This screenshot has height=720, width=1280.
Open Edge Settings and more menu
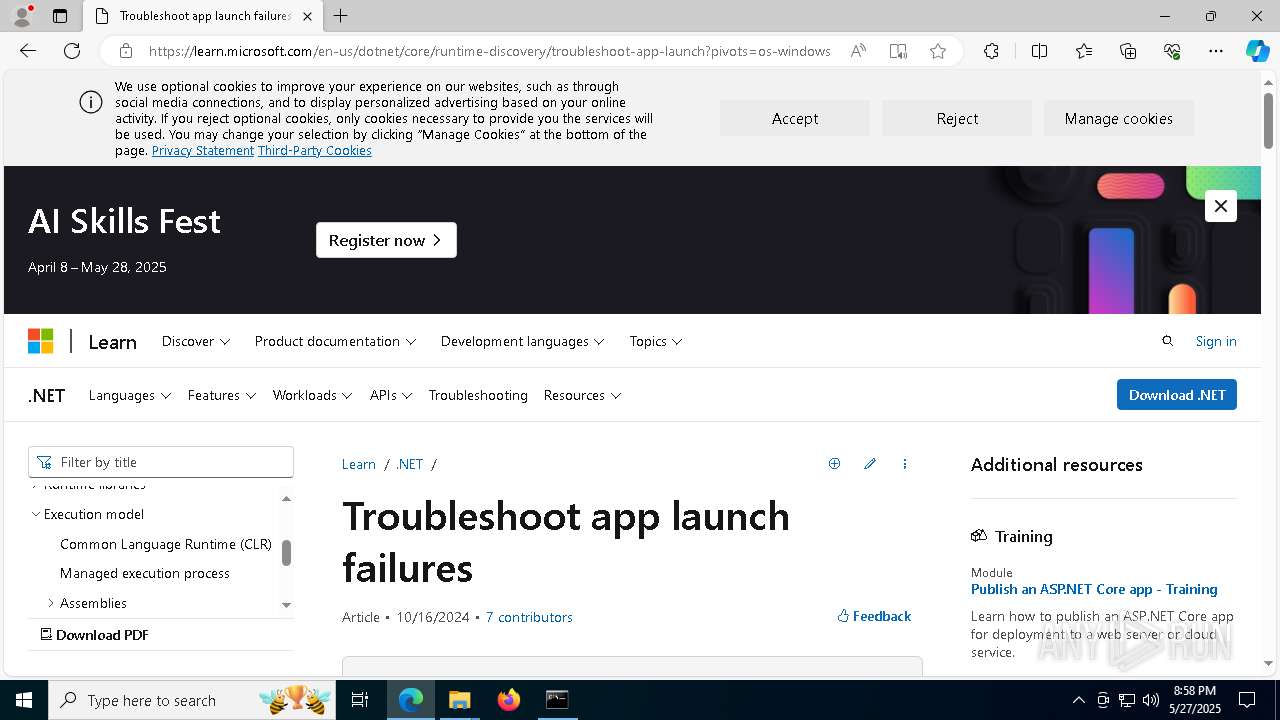coord(1216,51)
